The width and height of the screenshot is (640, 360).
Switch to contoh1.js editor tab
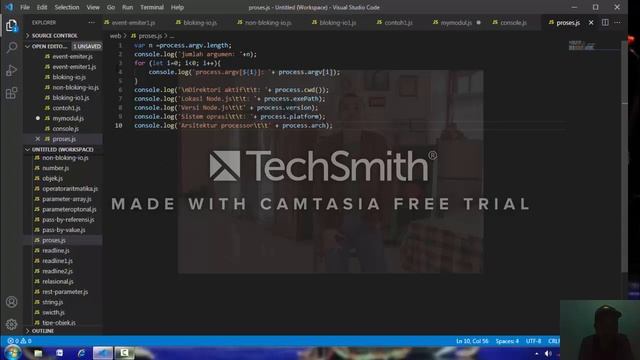click(398, 23)
